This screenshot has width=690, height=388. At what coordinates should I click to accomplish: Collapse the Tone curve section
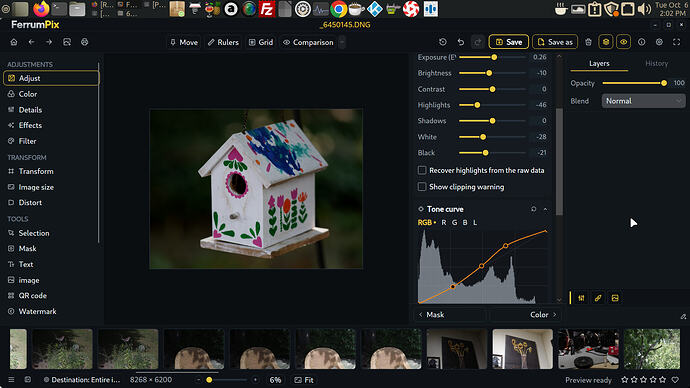pos(546,209)
